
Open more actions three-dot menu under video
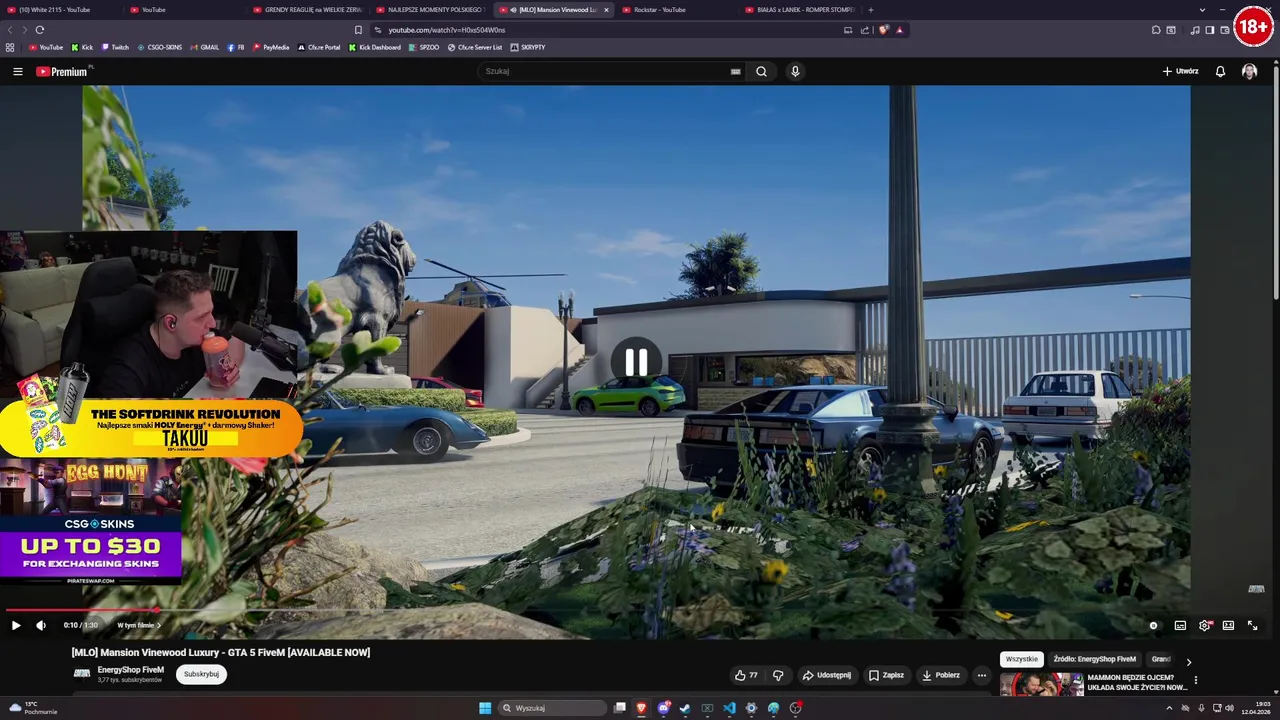pos(981,675)
